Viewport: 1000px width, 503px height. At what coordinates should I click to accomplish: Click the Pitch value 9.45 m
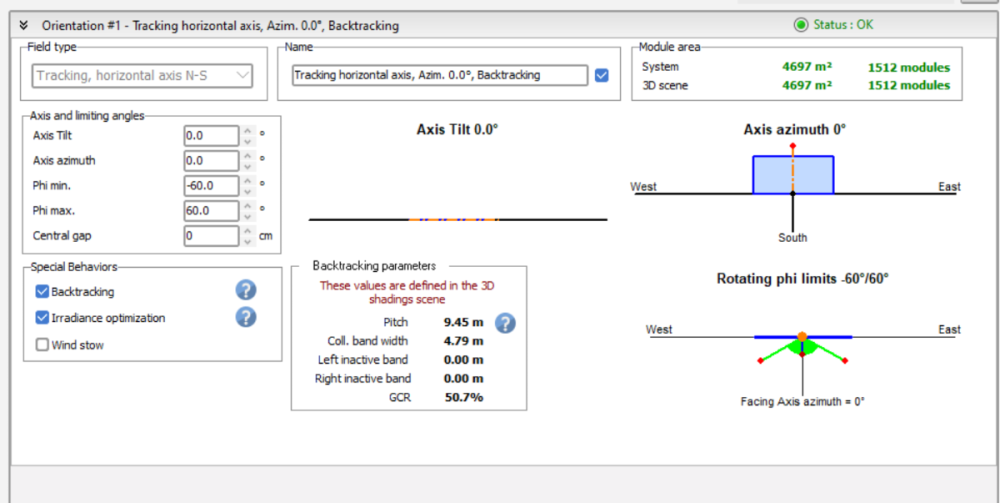coord(464,322)
